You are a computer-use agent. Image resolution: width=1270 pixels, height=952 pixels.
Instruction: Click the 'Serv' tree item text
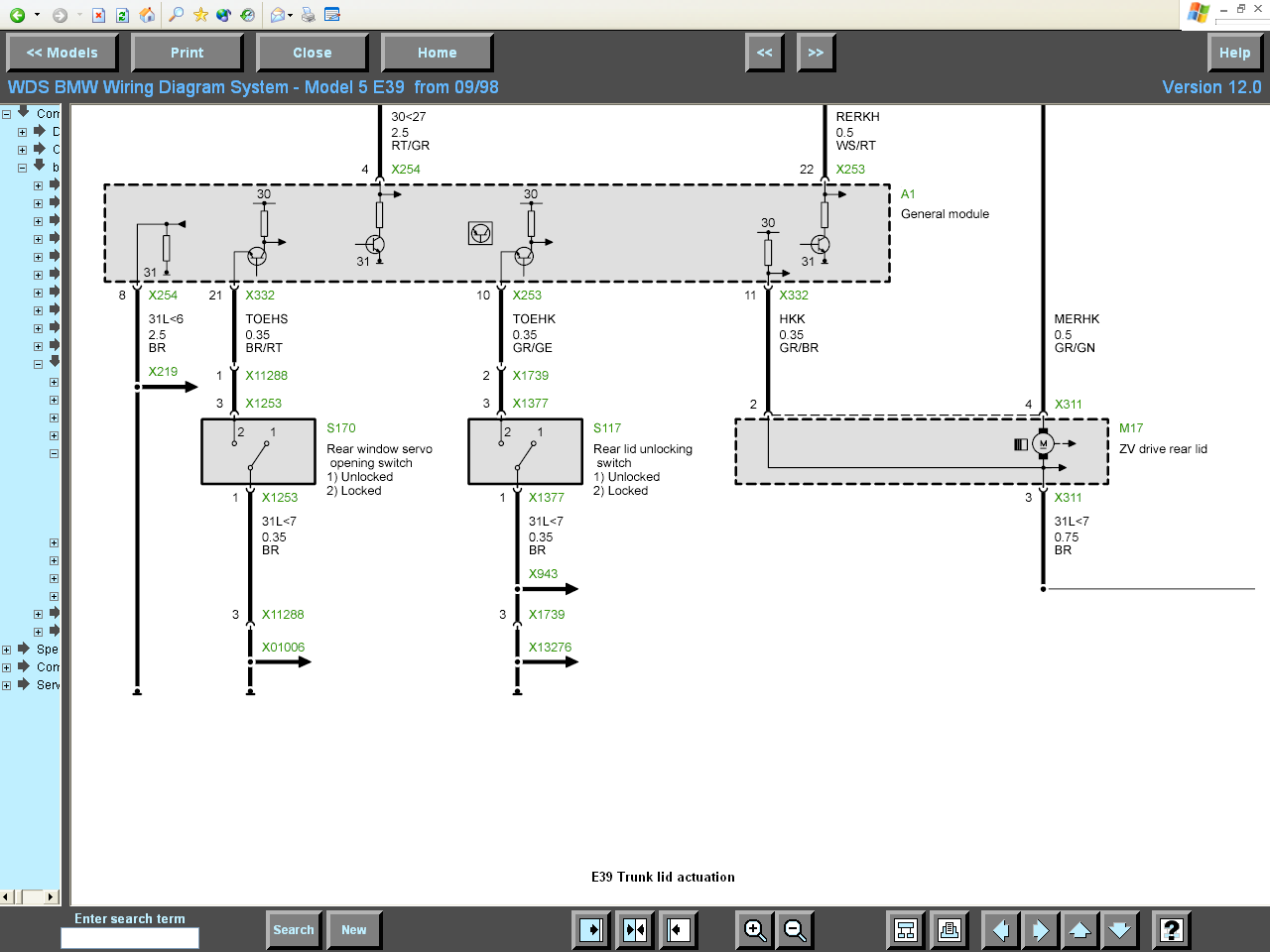click(48, 685)
